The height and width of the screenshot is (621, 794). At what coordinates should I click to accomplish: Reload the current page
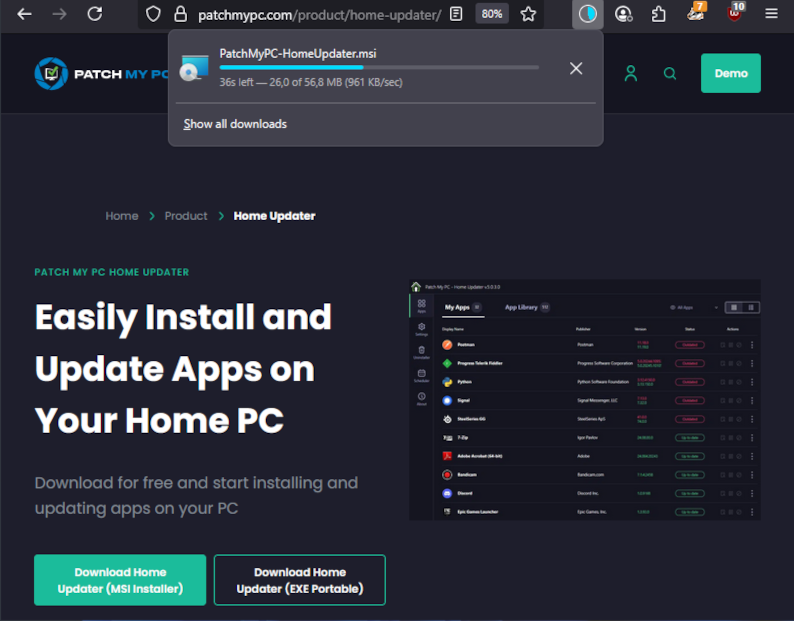coord(95,14)
